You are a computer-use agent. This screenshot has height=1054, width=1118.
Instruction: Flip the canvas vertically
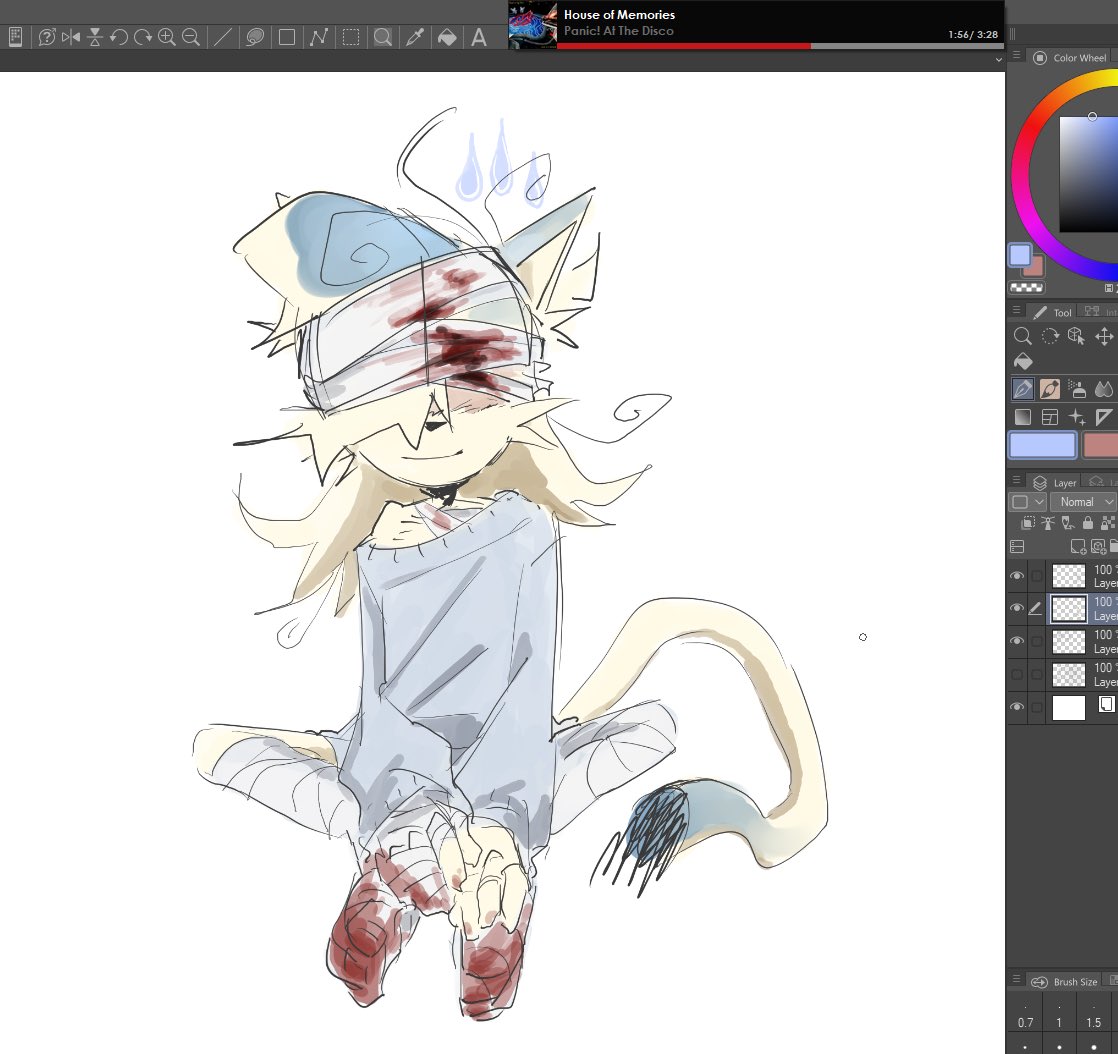pos(95,37)
